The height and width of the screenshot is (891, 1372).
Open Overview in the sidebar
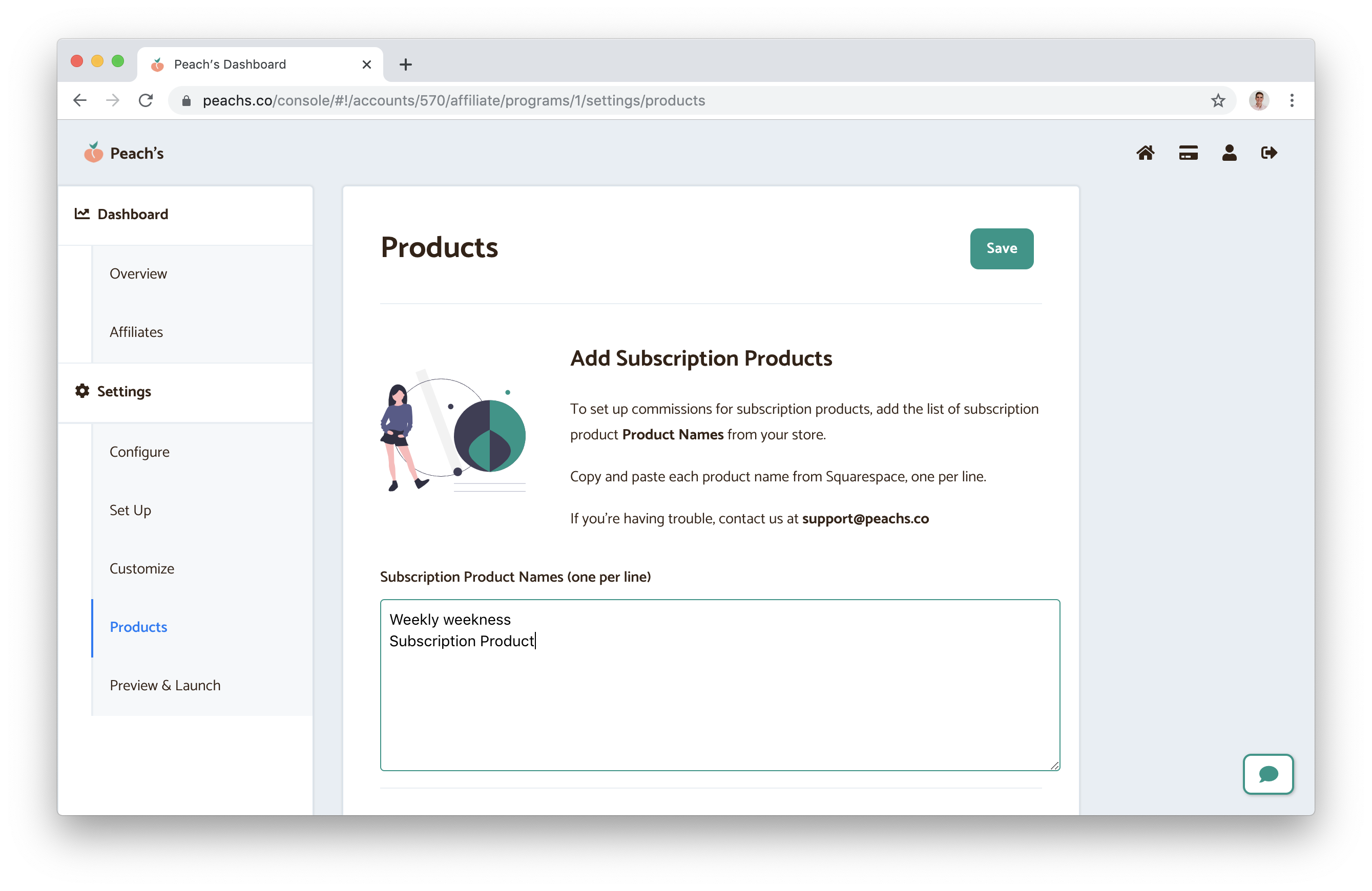coord(138,274)
